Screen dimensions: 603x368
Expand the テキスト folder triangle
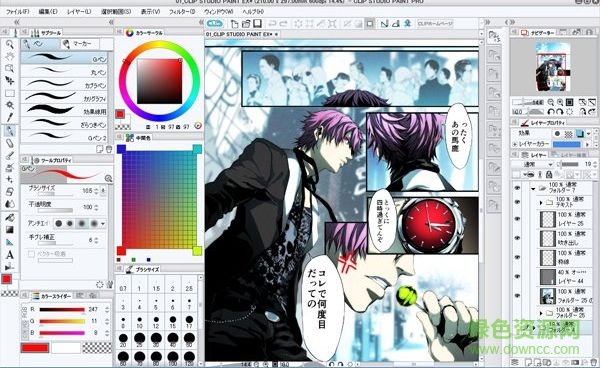tap(541, 203)
